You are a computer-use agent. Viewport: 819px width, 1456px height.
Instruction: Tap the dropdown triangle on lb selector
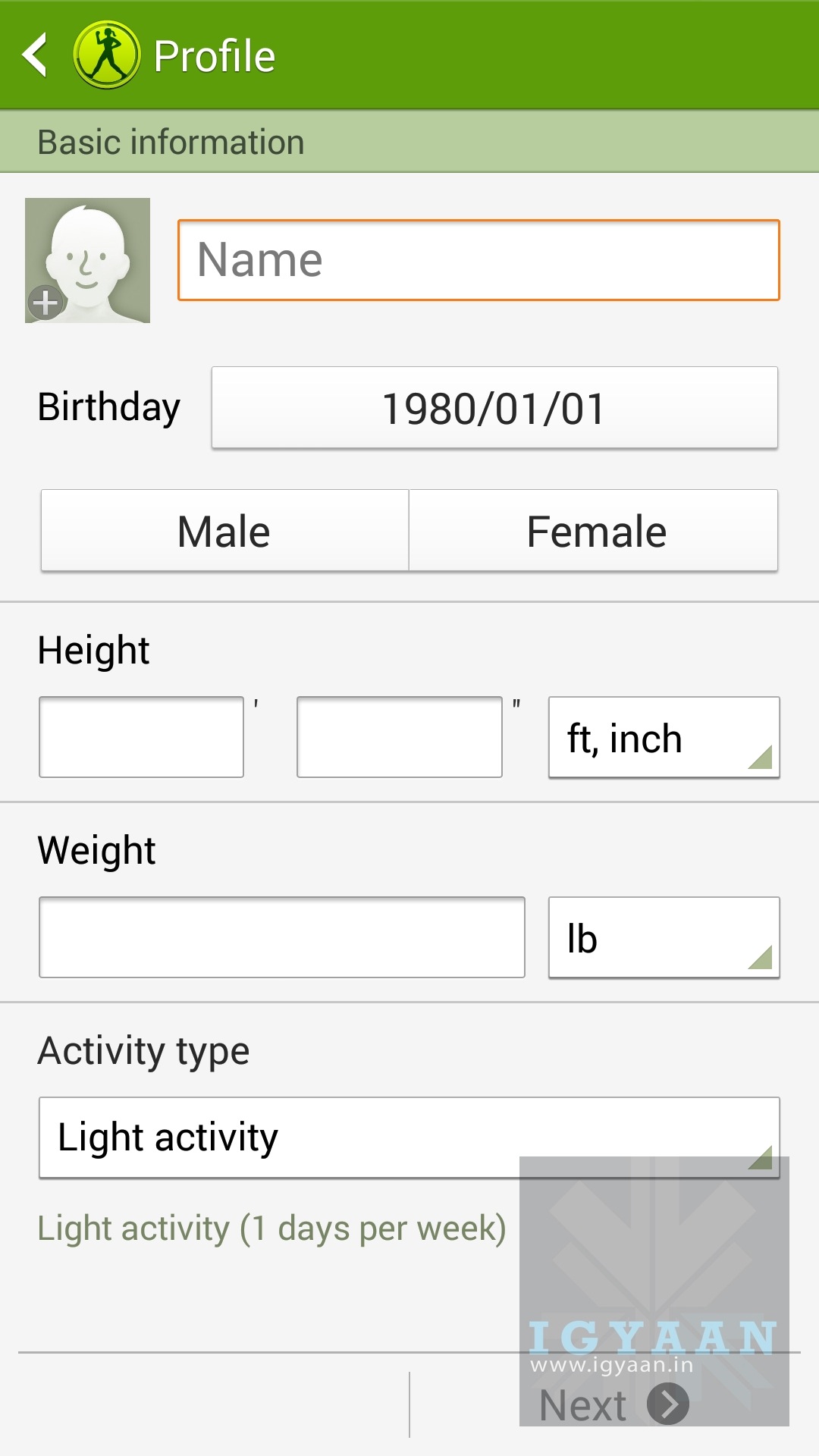(x=761, y=958)
